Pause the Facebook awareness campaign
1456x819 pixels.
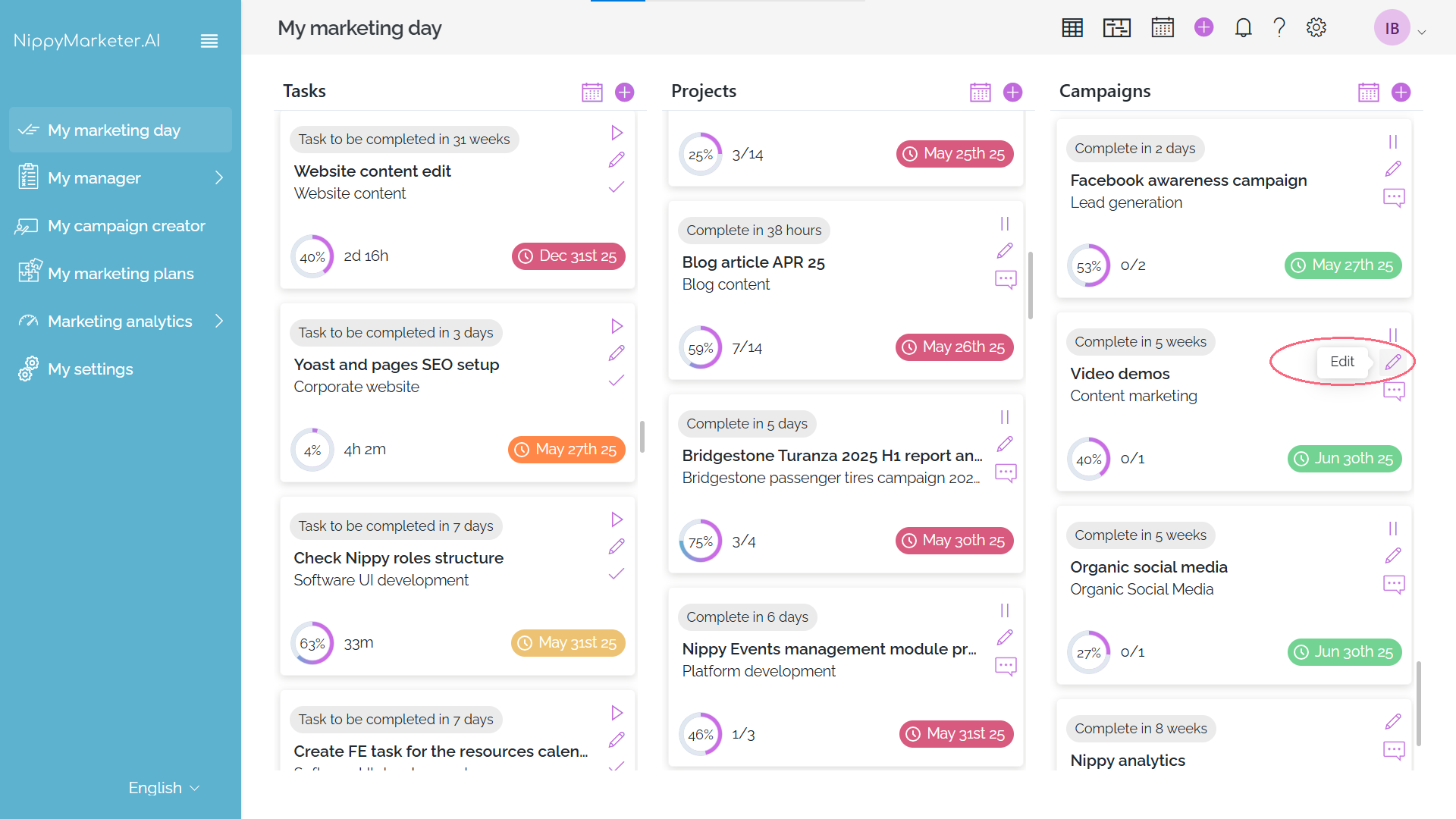tap(1393, 143)
